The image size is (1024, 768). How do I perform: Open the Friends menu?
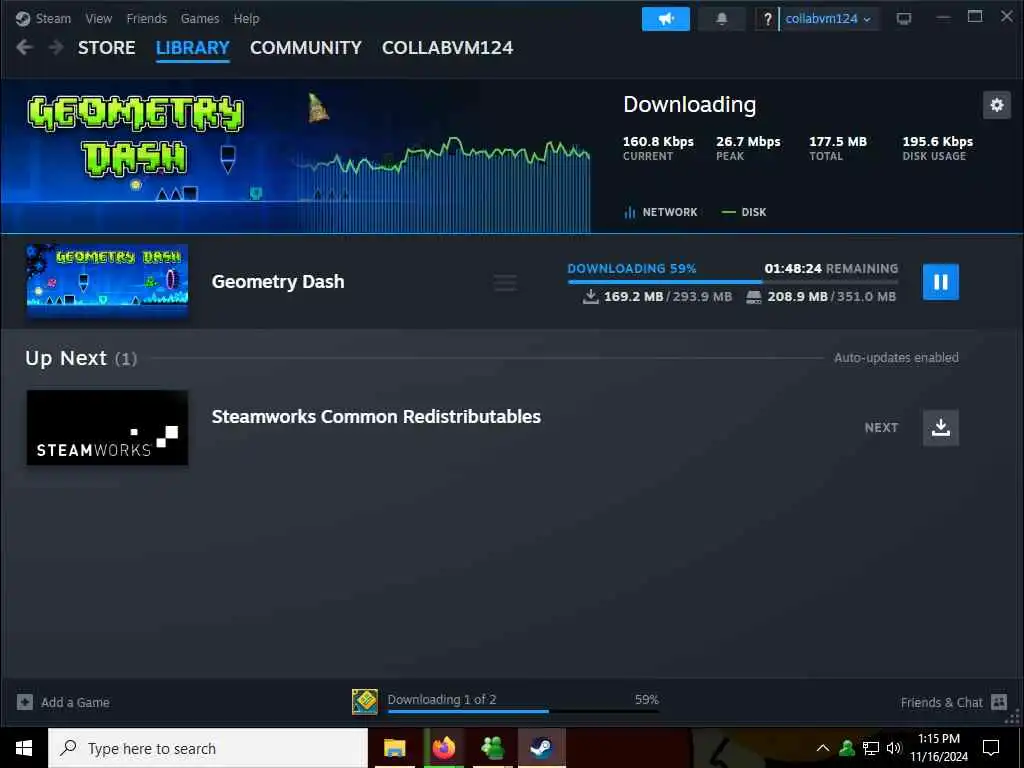(x=146, y=18)
